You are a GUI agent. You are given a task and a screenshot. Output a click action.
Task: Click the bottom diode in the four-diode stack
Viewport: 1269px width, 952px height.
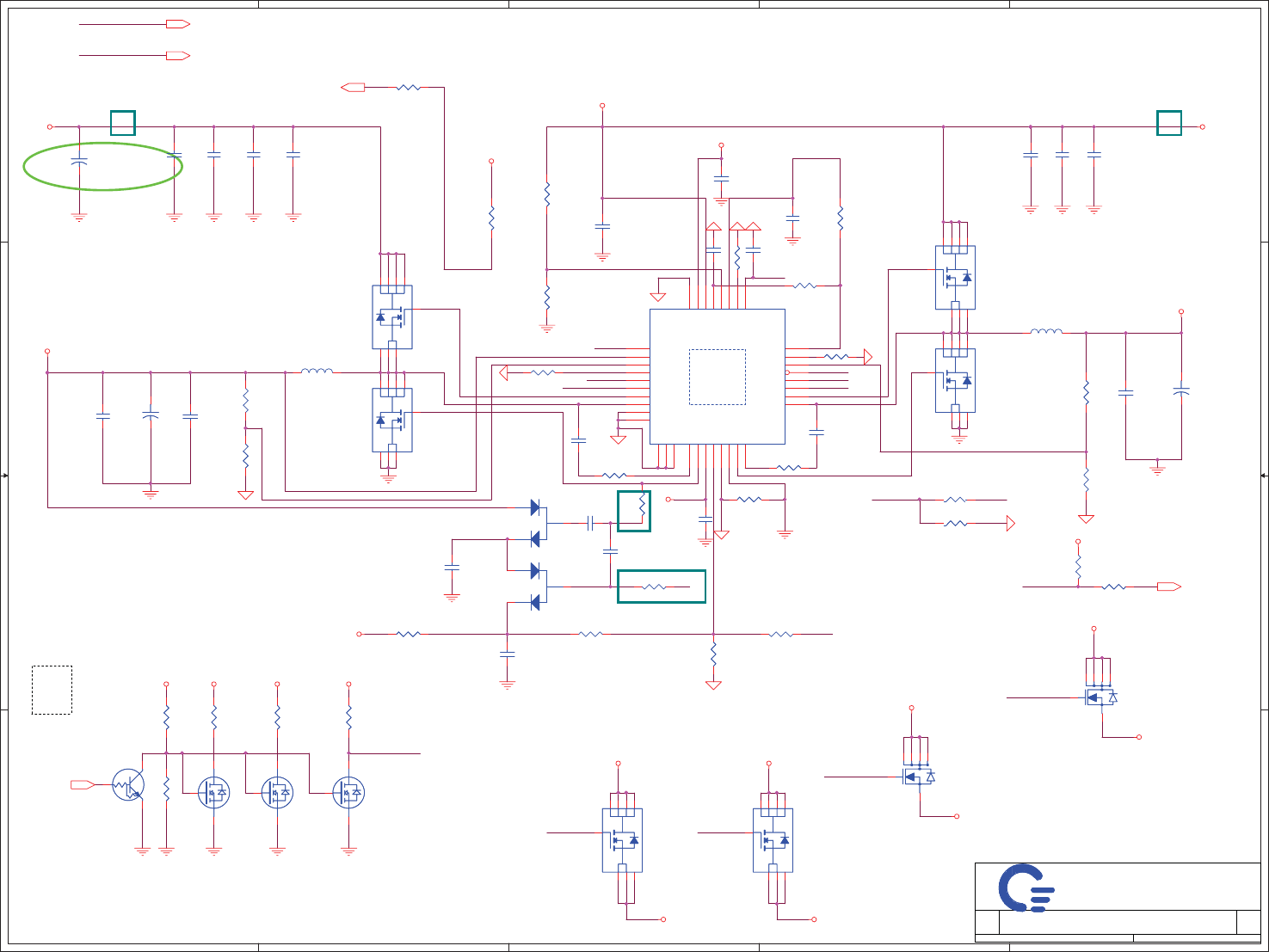[536, 602]
